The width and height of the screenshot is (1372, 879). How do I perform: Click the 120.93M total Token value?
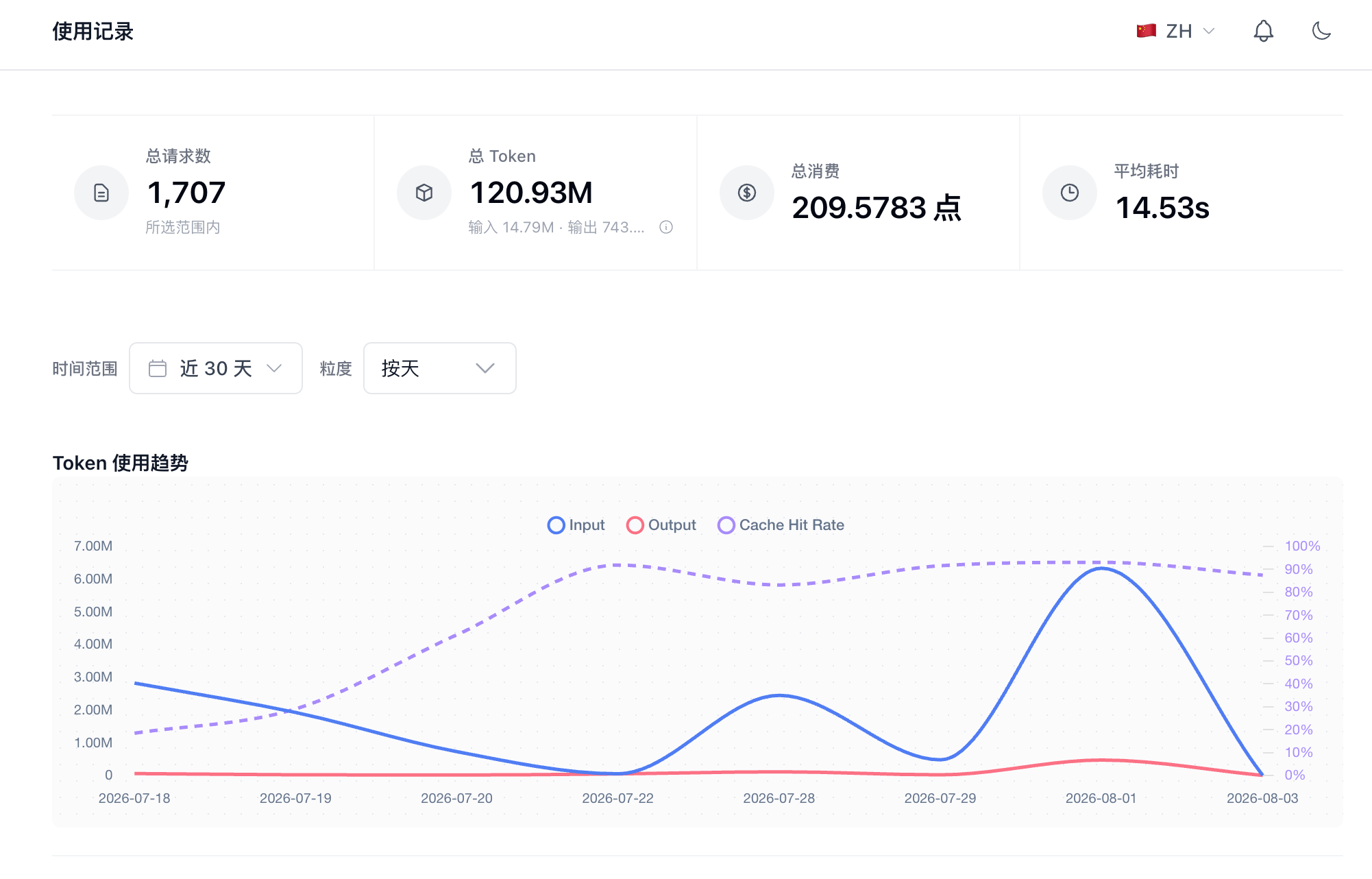coord(531,193)
